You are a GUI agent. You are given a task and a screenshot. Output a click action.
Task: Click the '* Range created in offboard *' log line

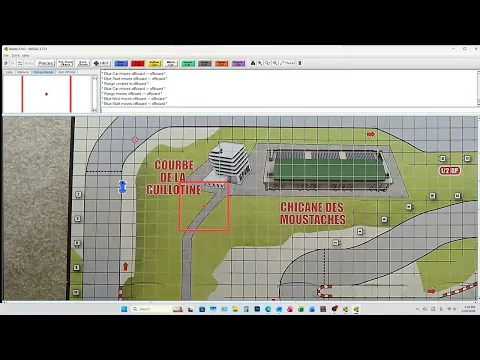125,84
